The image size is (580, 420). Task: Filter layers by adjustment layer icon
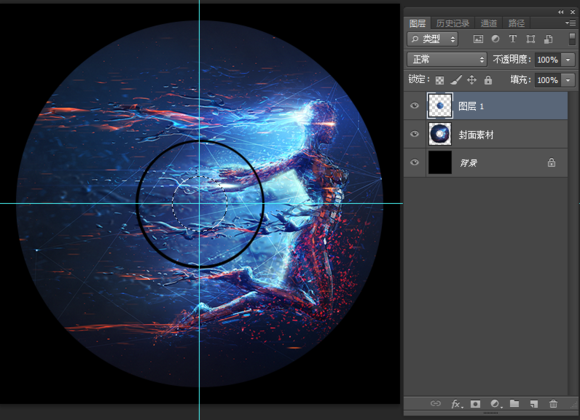click(x=495, y=39)
